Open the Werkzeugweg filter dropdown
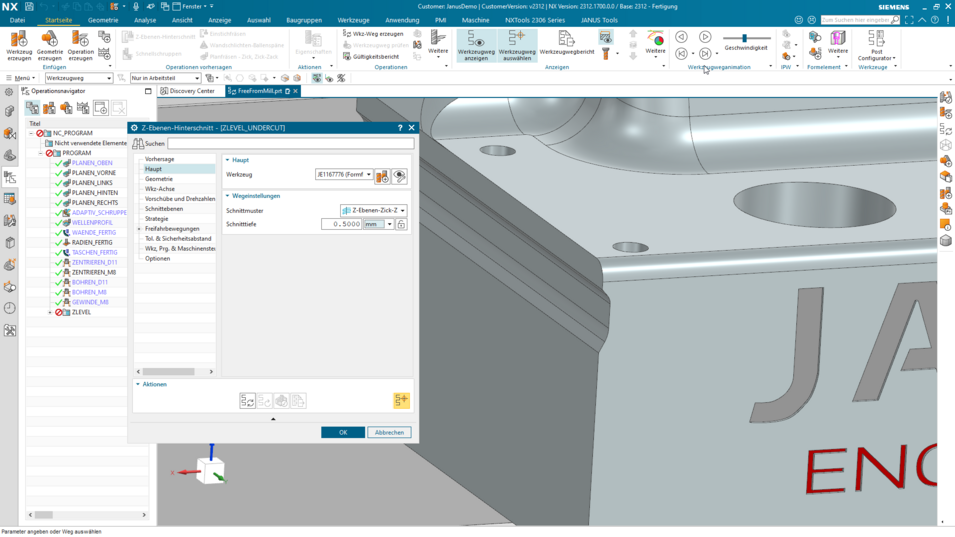 point(79,78)
